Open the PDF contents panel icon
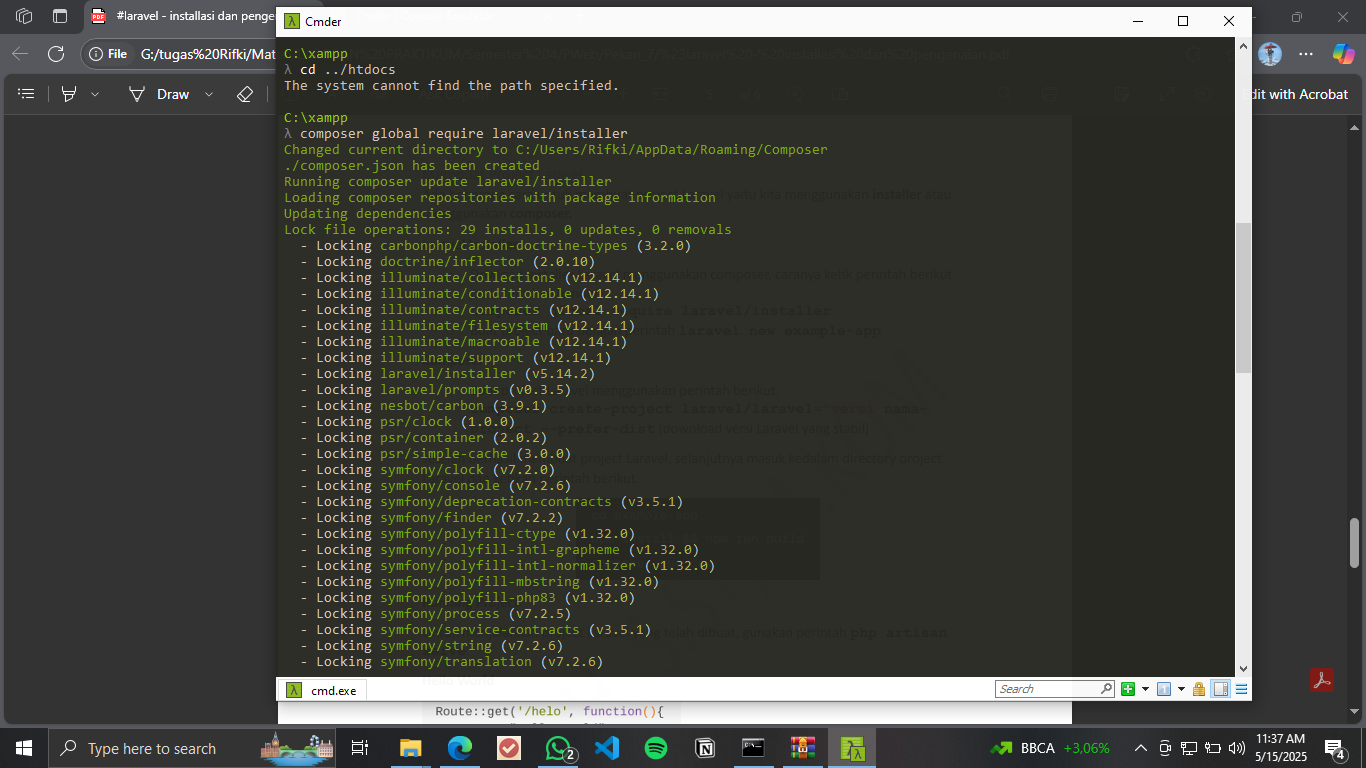Screen dimensions: 1366x768 pyautogui.click(x=25, y=94)
